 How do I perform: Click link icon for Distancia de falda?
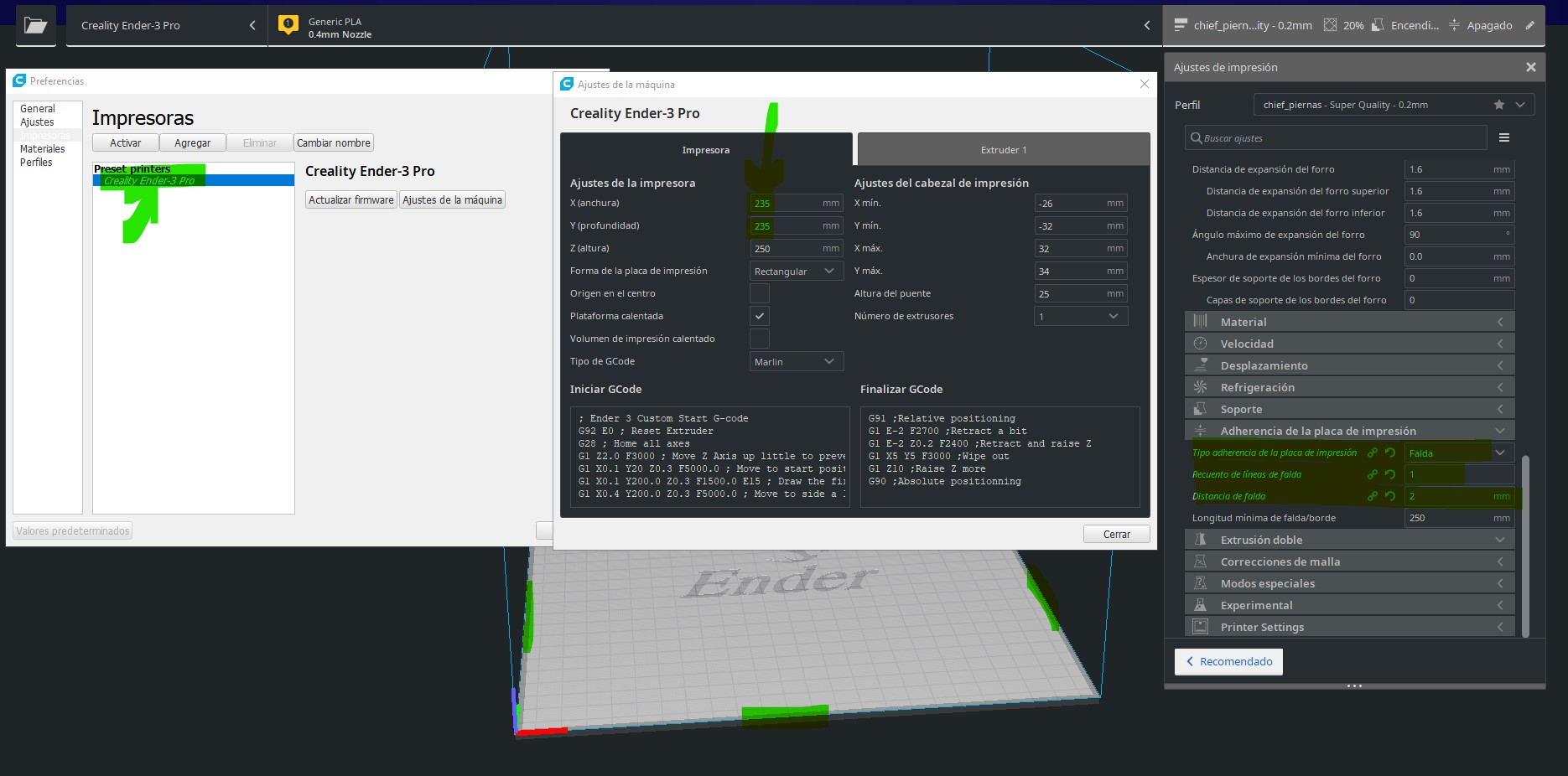click(x=1373, y=496)
